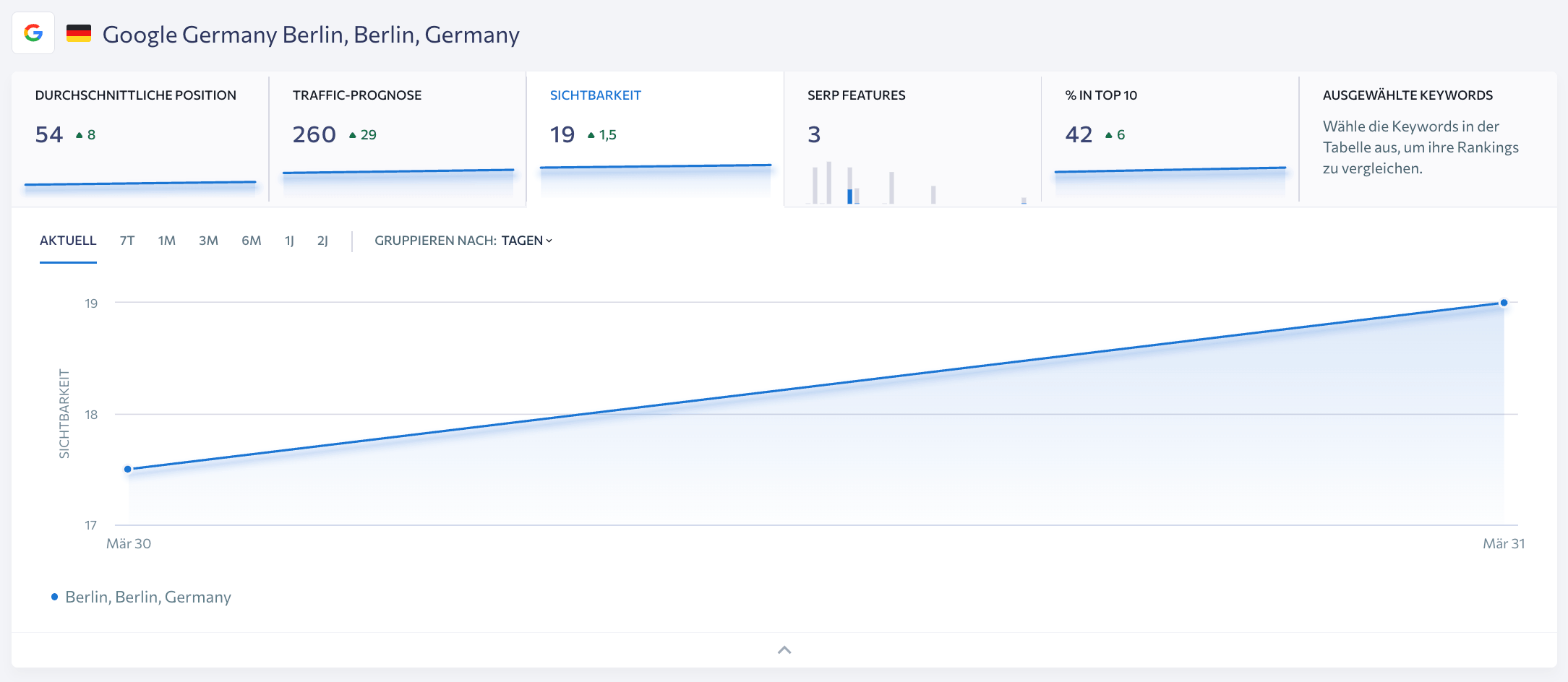Select the 6M time range

click(x=251, y=241)
